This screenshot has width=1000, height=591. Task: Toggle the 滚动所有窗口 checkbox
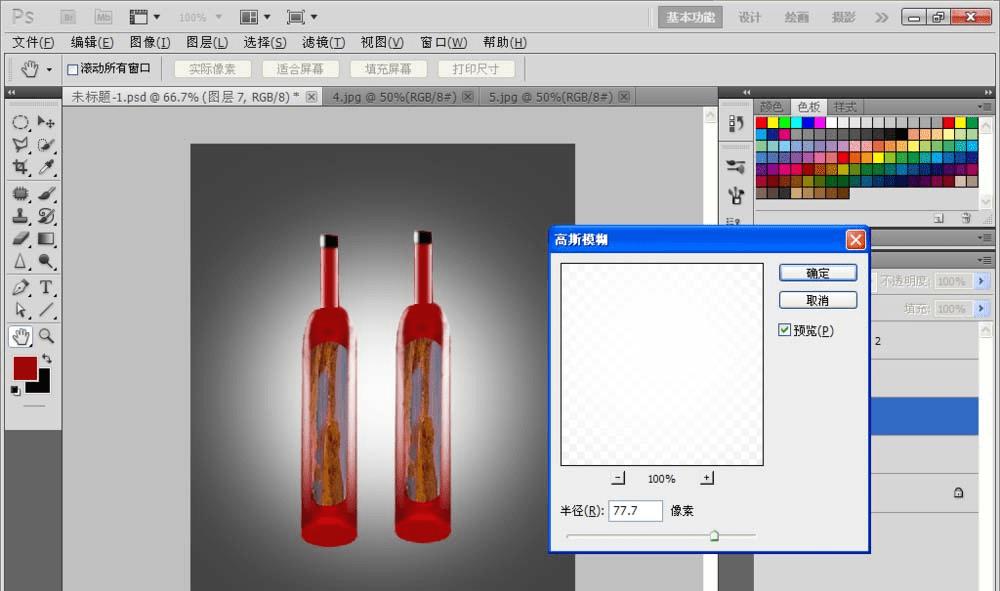point(73,69)
